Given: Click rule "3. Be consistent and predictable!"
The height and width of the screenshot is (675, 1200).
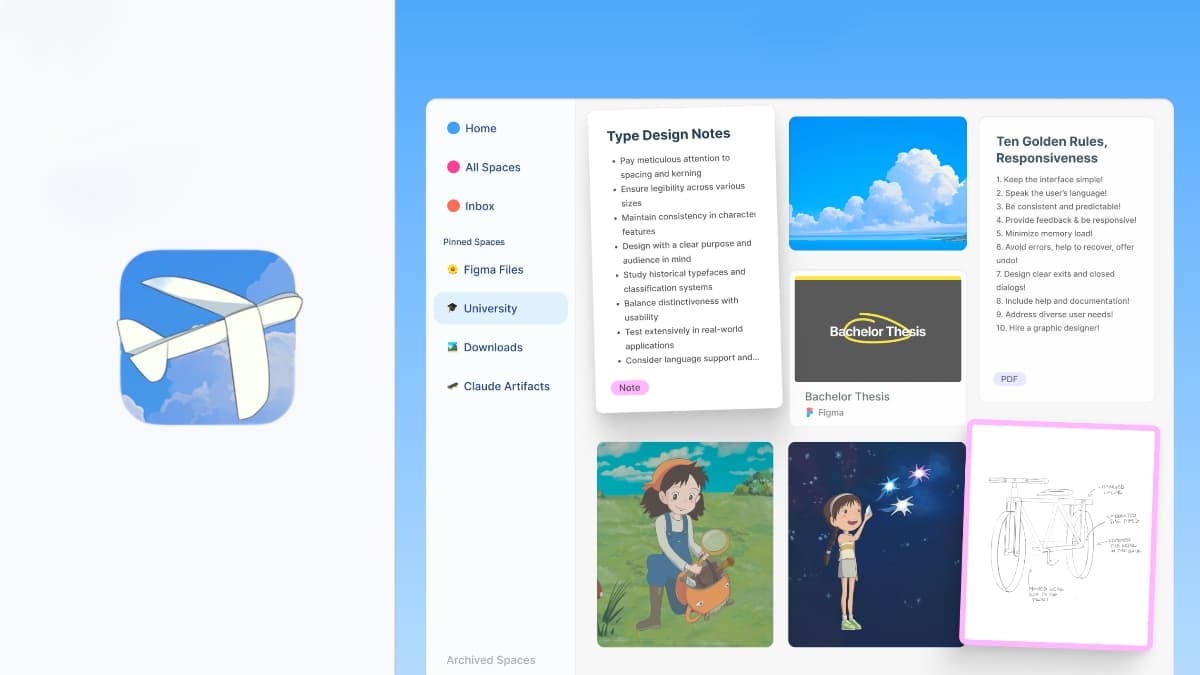Looking at the screenshot, I should click(x=1059, y=206).
